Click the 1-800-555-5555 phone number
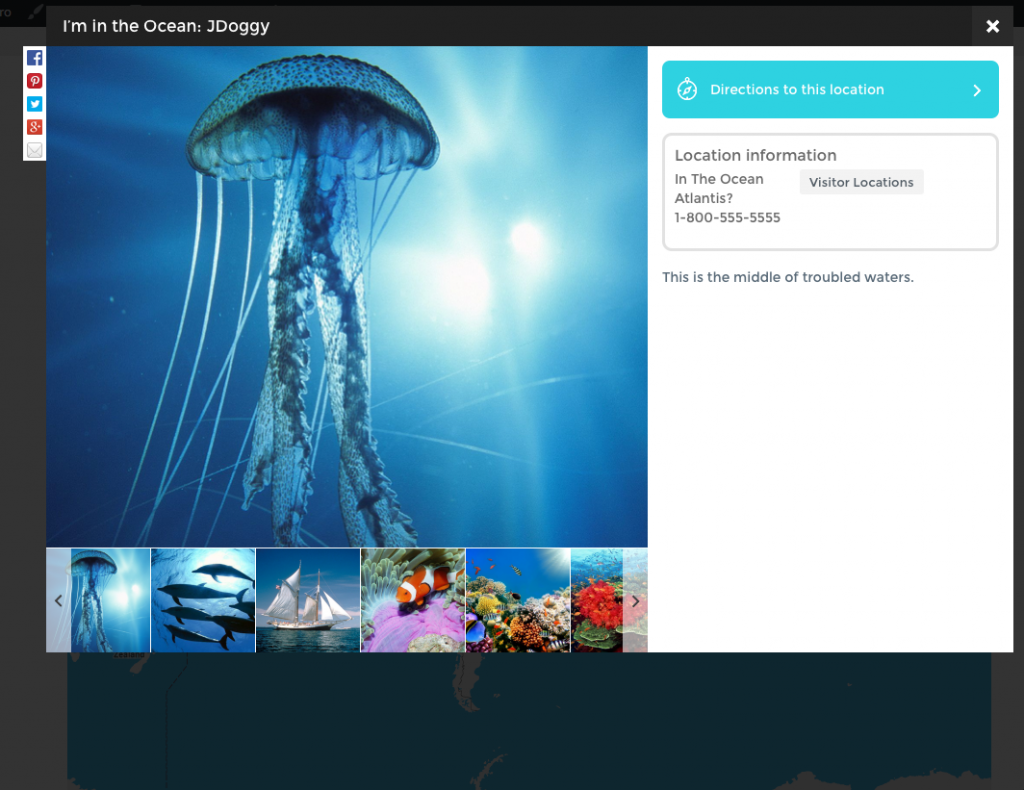1024x790 pixels. [x=727, y=217]
